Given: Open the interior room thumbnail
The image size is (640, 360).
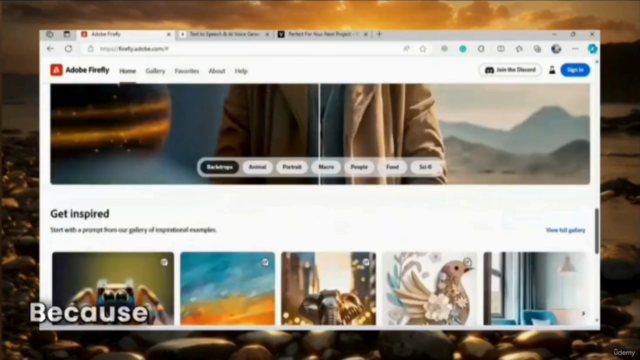Looking at the screenshot, I should tap(536, 289).
